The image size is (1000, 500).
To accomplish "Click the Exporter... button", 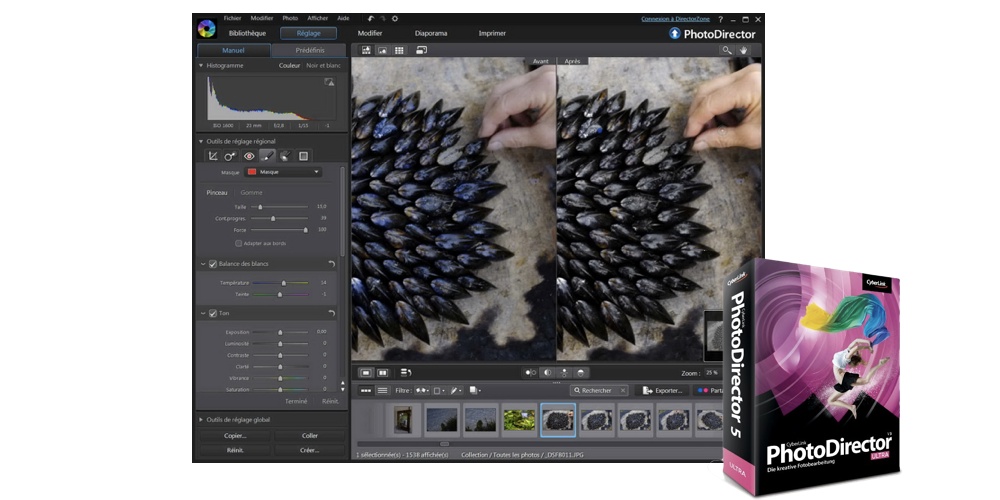I will [x=663, y=390].
